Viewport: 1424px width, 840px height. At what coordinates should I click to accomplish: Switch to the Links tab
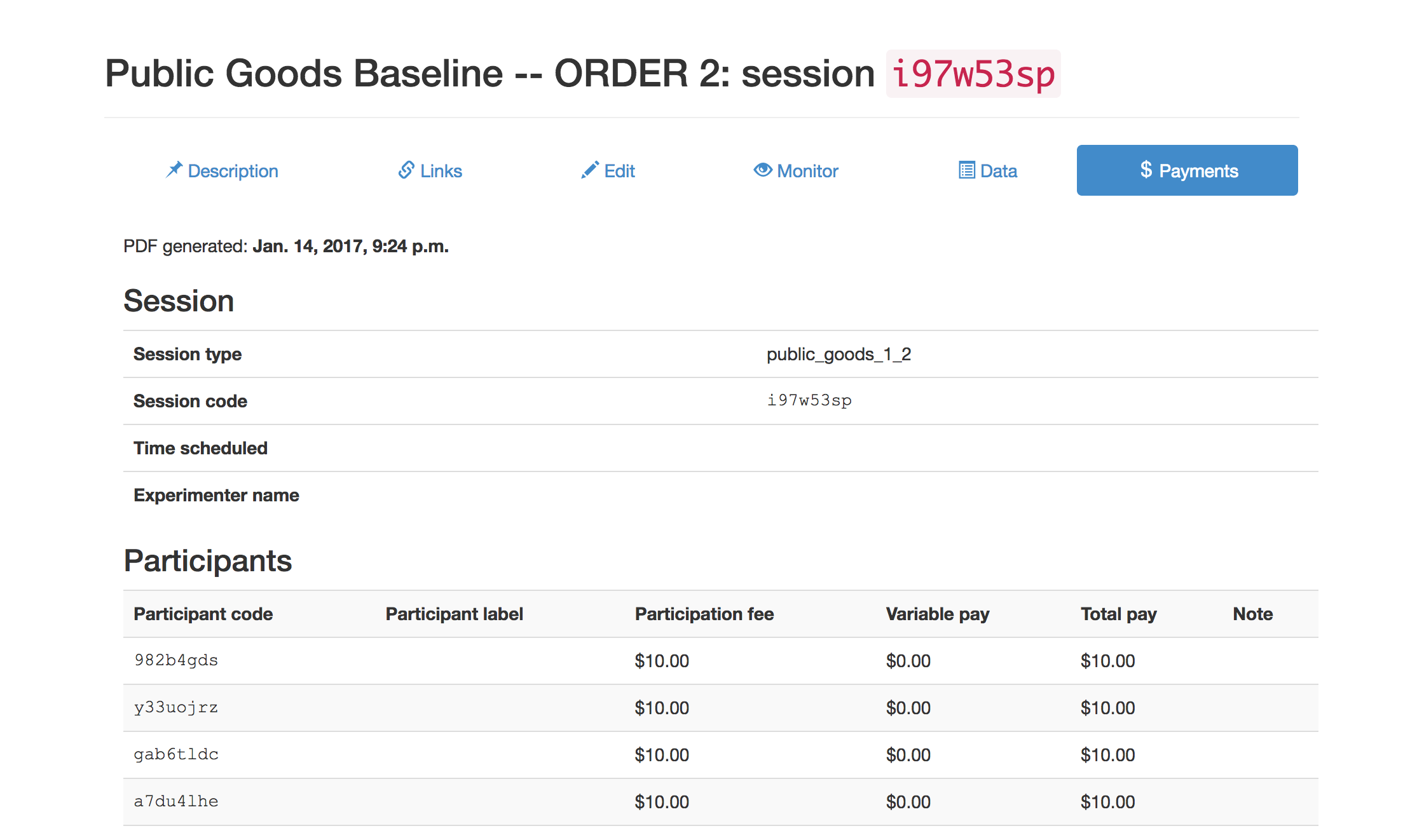tap(441, 171)
